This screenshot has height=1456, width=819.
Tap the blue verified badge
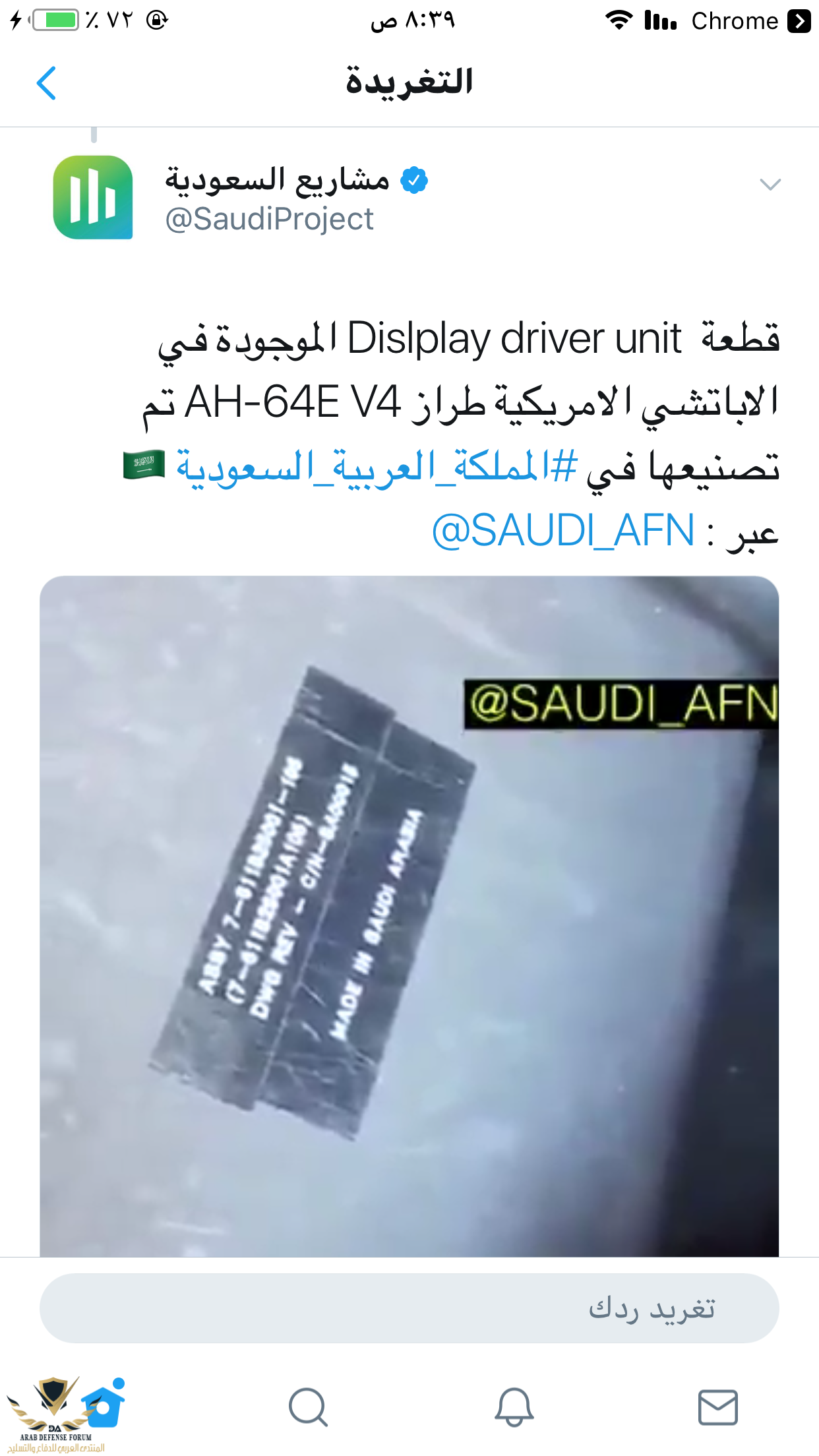(x=415, y=180)
